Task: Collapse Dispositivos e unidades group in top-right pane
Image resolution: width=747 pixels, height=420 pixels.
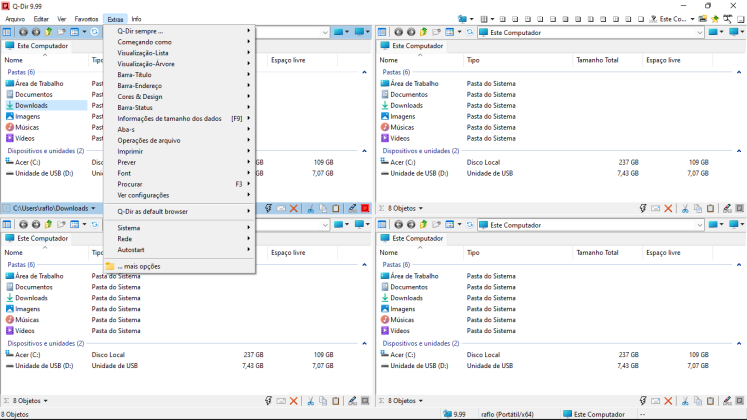Action: coord(739,151)
